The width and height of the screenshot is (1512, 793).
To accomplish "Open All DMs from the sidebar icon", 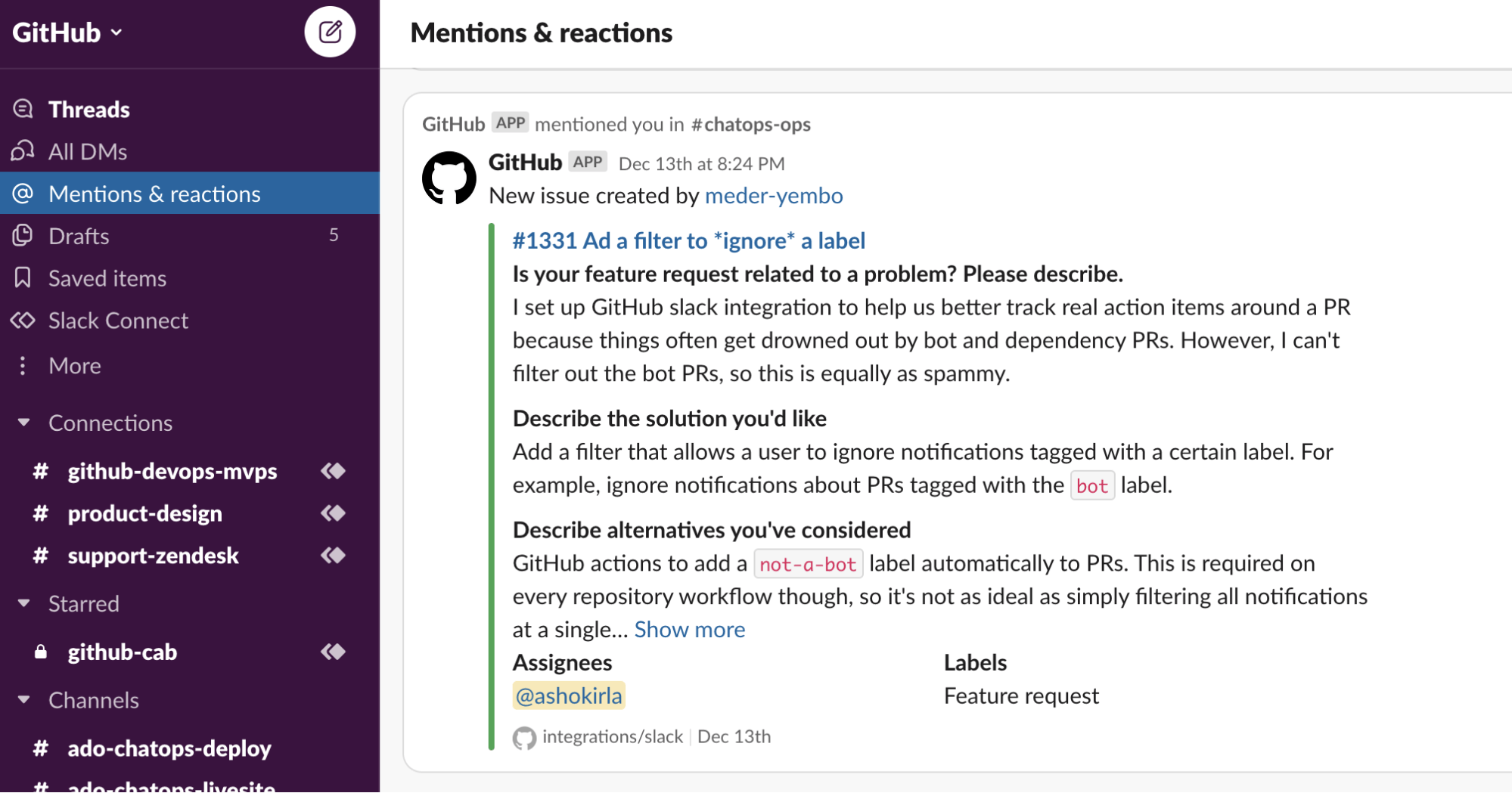I will [23, 150].
